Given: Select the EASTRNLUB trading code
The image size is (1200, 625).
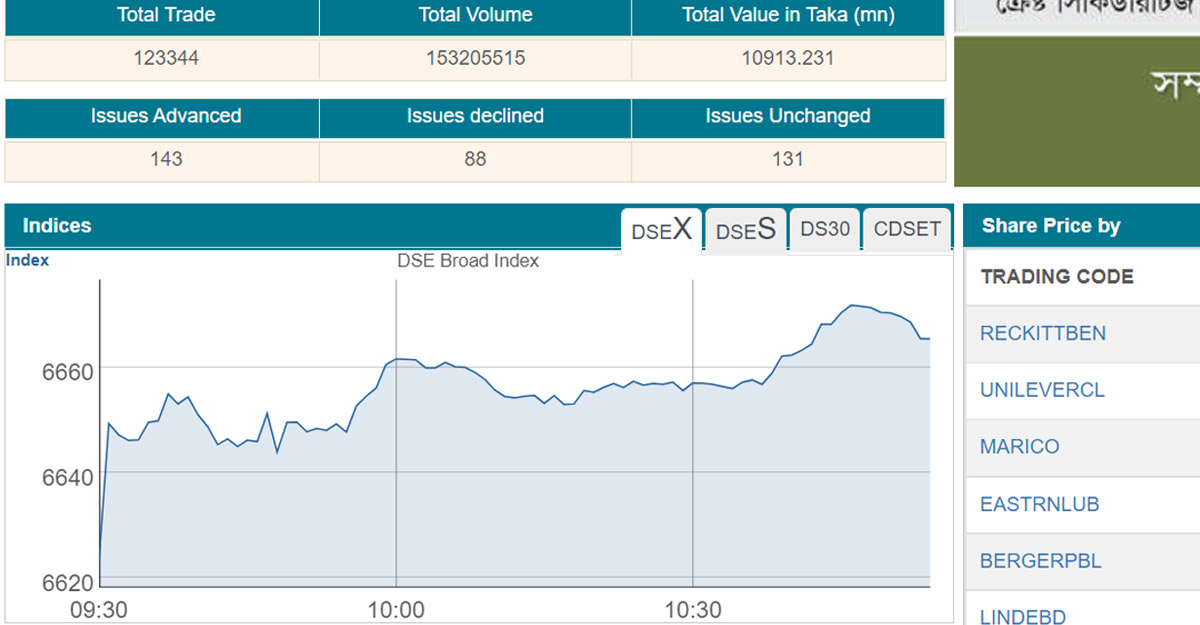Looking at the screenshot, I should (1039, 504).
